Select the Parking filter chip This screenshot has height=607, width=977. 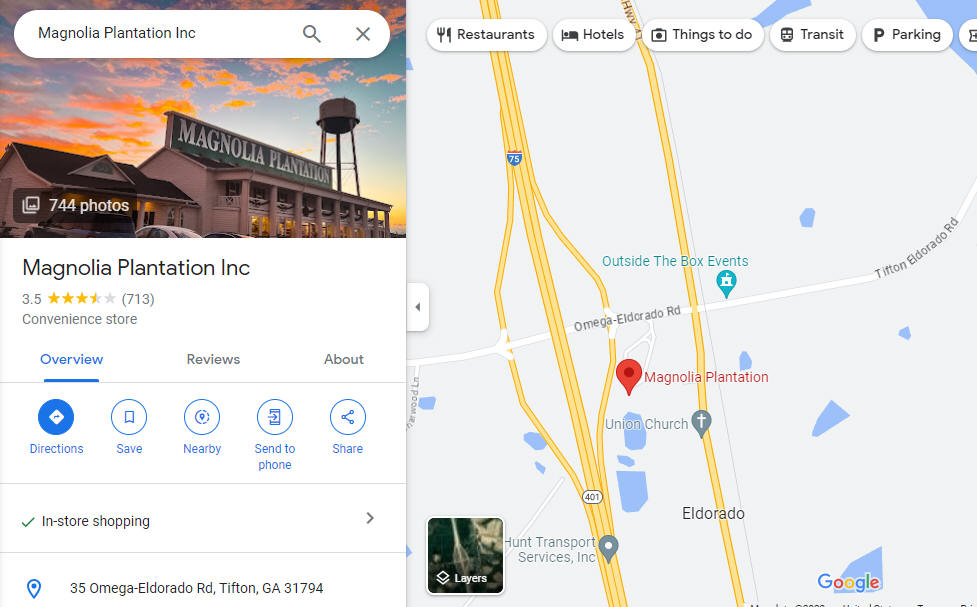click(907, 35)
